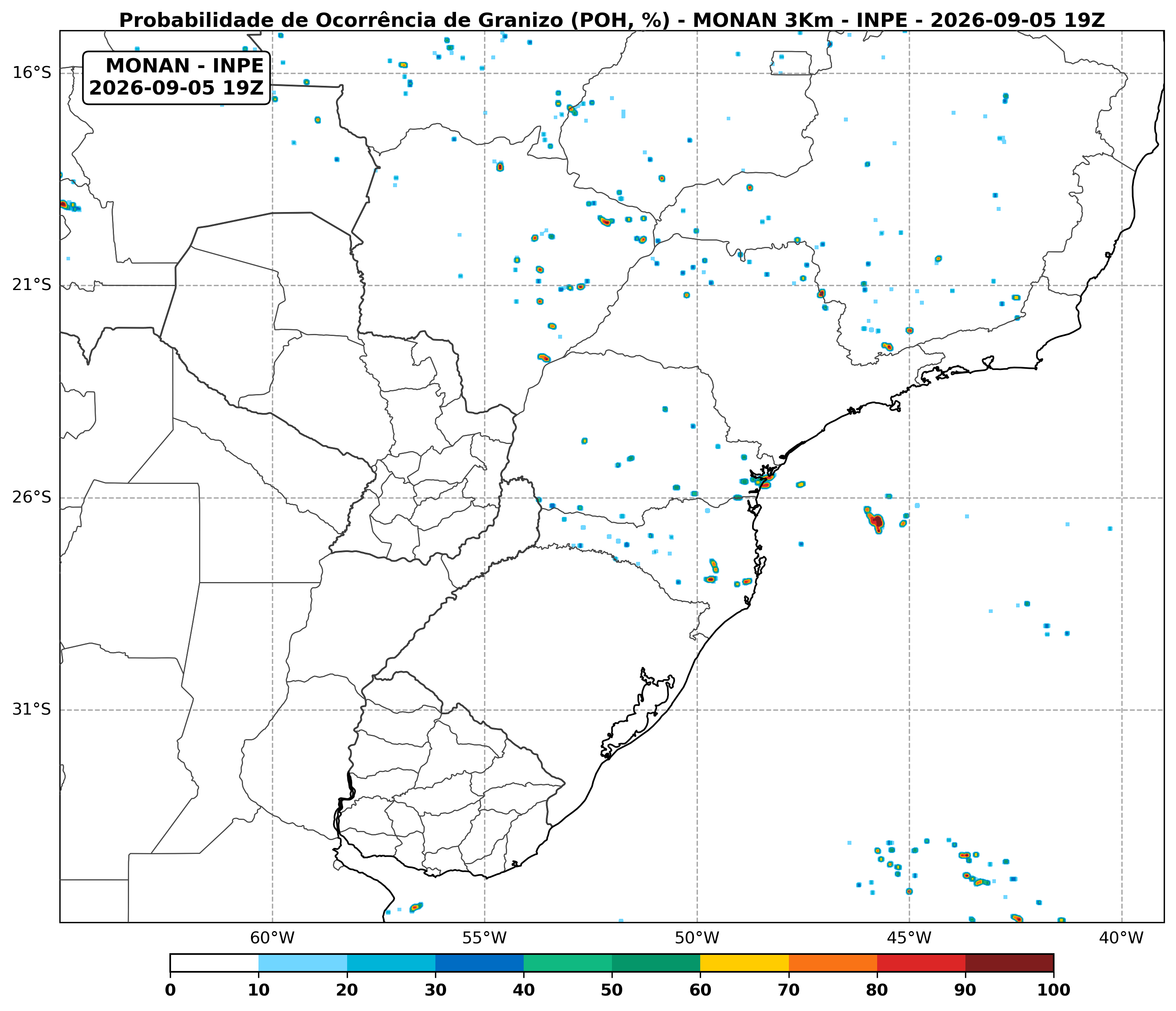Click the 31°S latitude label

tap(32, 709)
